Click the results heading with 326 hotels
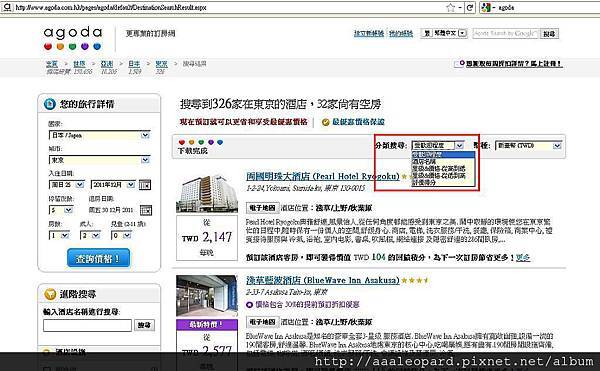Image resolution: width=600 pixels, height=371 pixels. tap(280, 104)
